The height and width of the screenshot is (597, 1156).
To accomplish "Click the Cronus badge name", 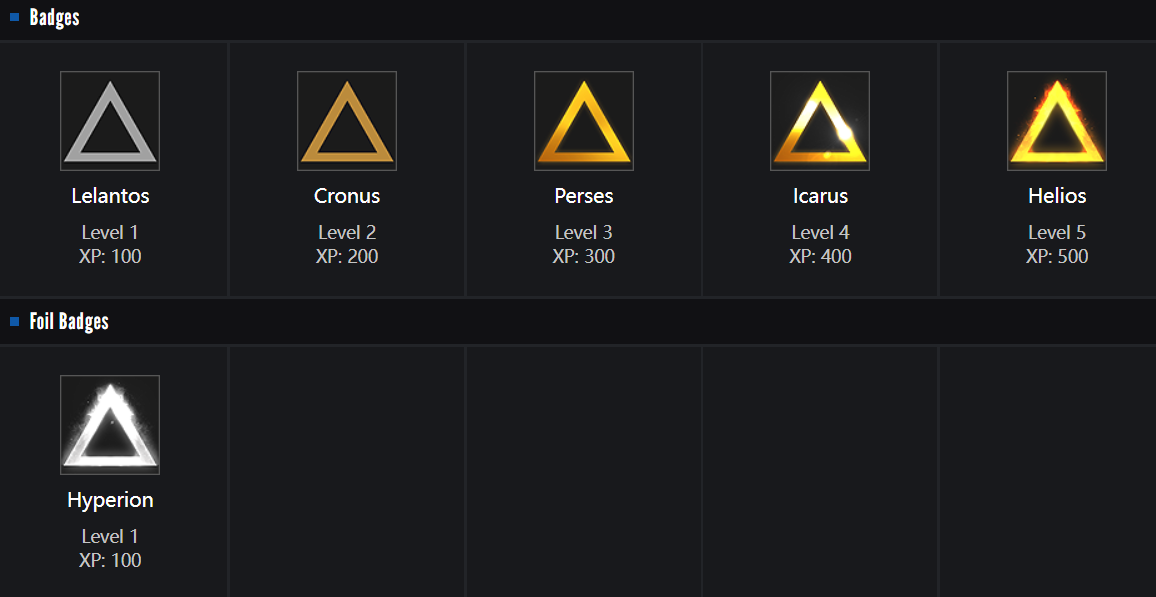I will pyautogui.click(x=347, y=196).
